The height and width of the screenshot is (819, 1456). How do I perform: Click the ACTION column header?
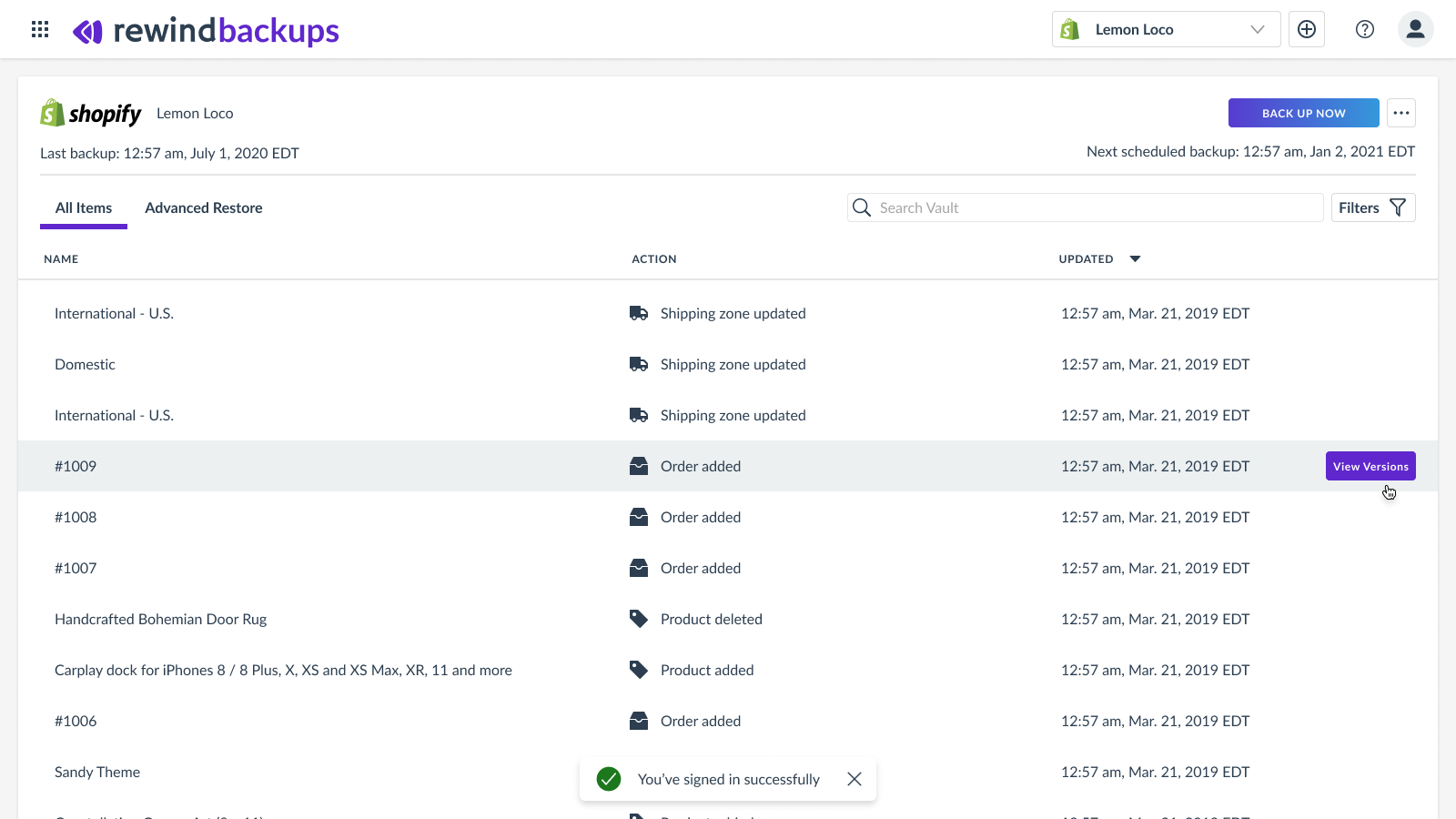tap(654, 259)
